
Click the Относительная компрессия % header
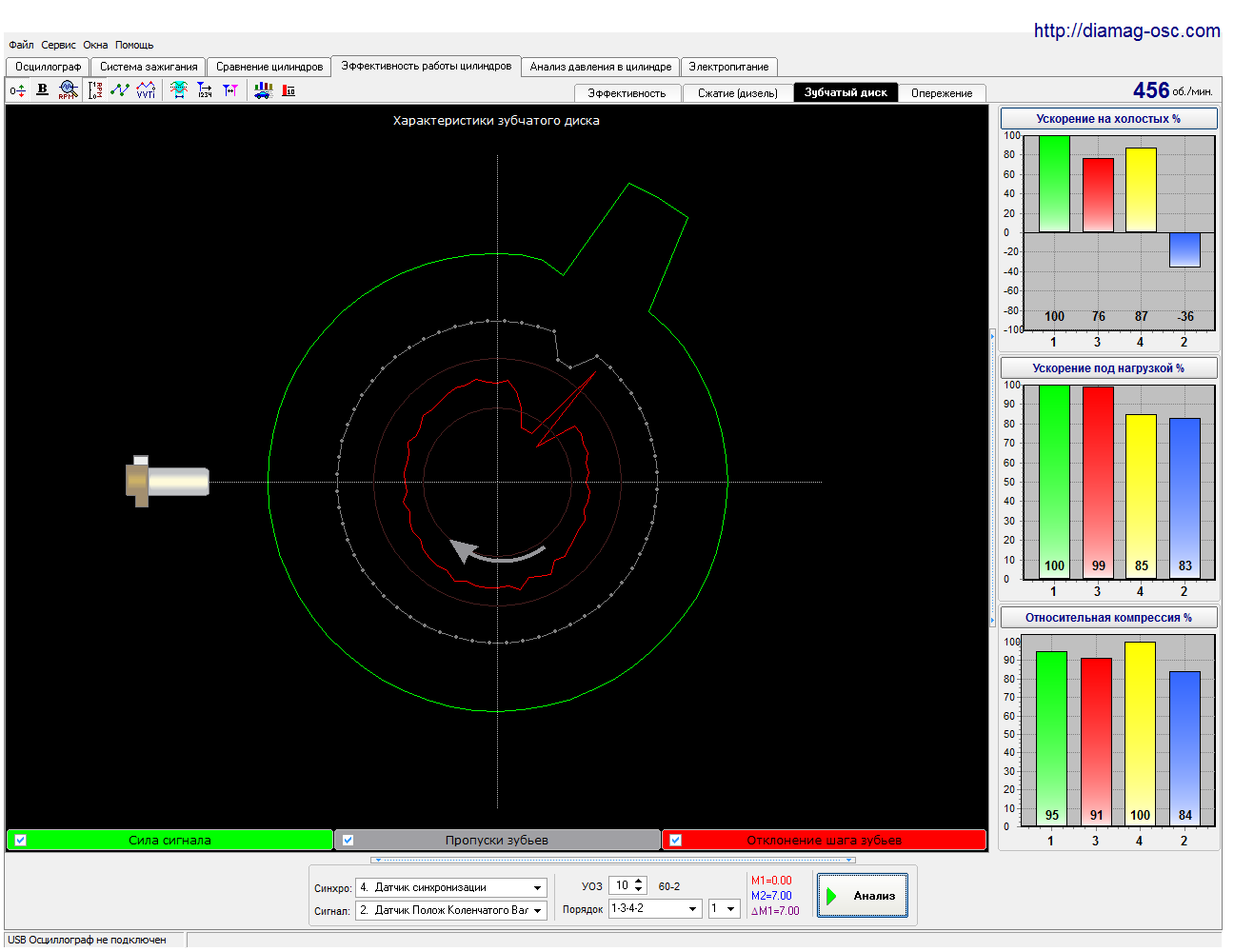1108,618
